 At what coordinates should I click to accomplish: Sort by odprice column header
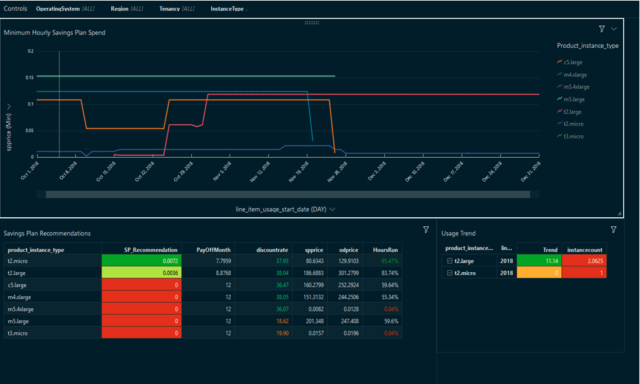tap(344, 250)
